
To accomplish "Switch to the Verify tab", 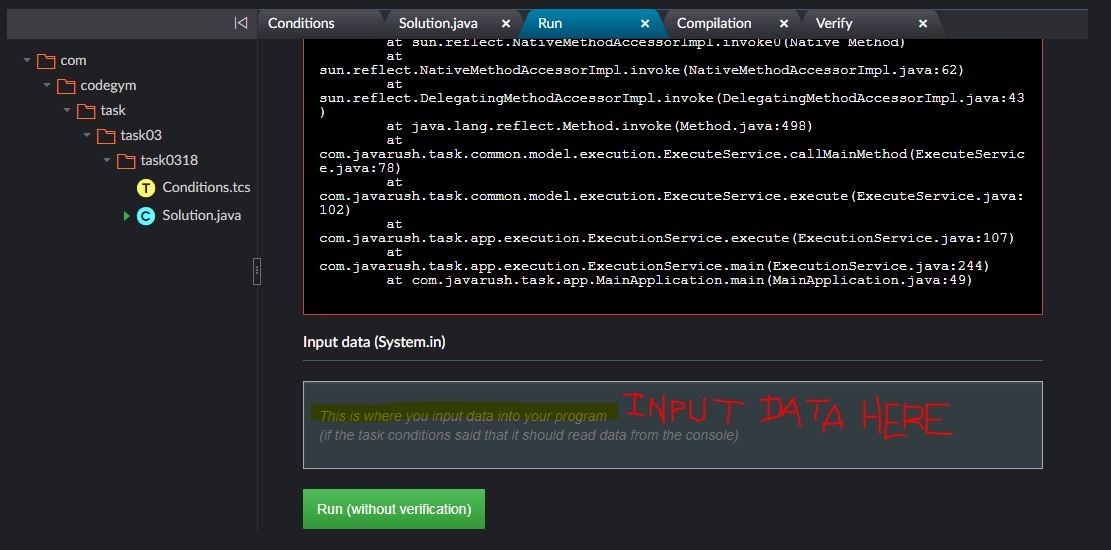I will (836, 23).
